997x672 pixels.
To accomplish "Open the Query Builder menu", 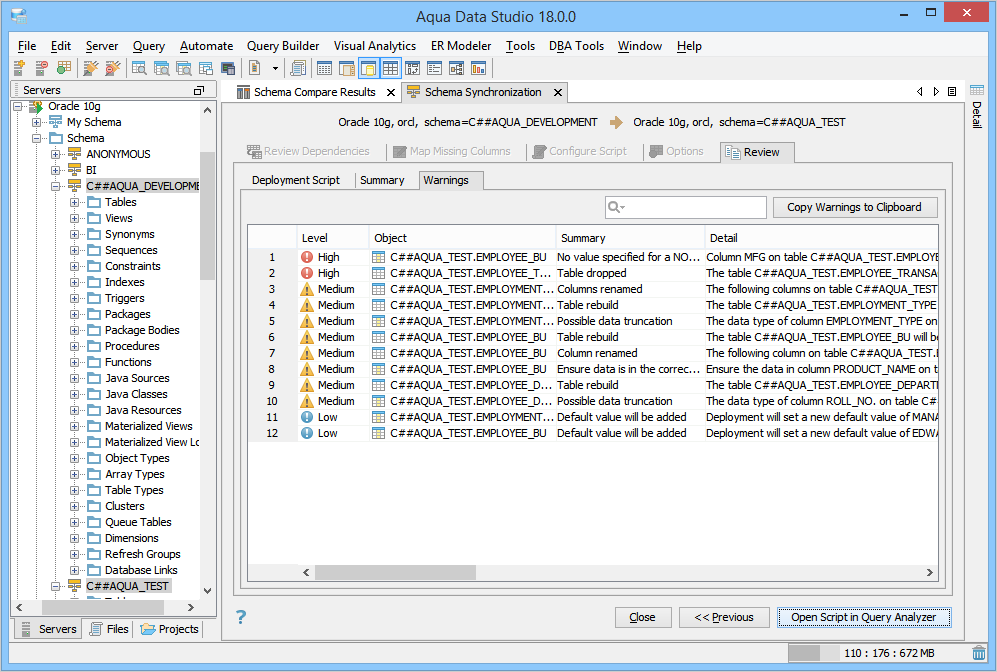I will tap(283, 46).
